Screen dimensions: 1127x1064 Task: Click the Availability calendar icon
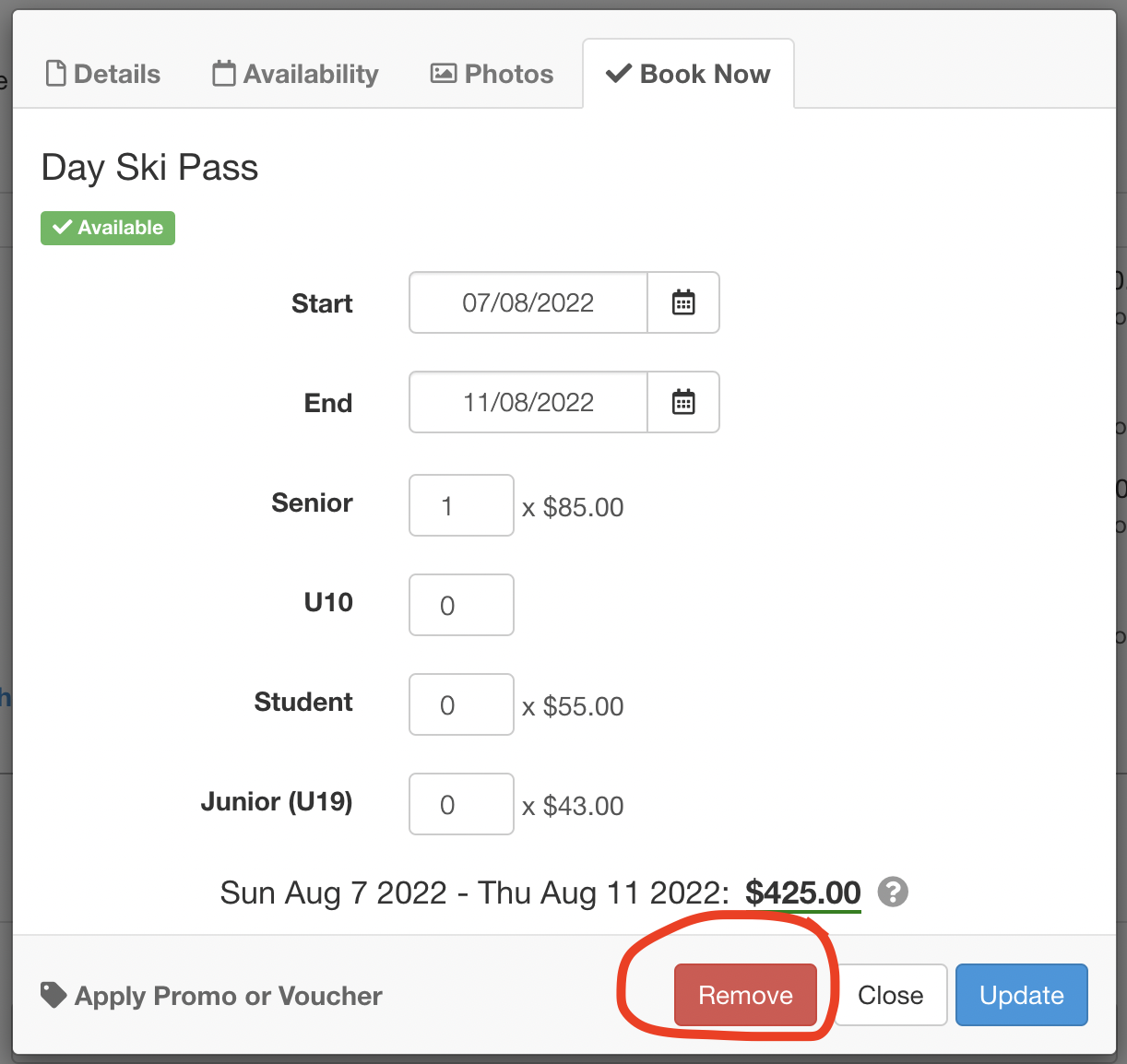223,73
